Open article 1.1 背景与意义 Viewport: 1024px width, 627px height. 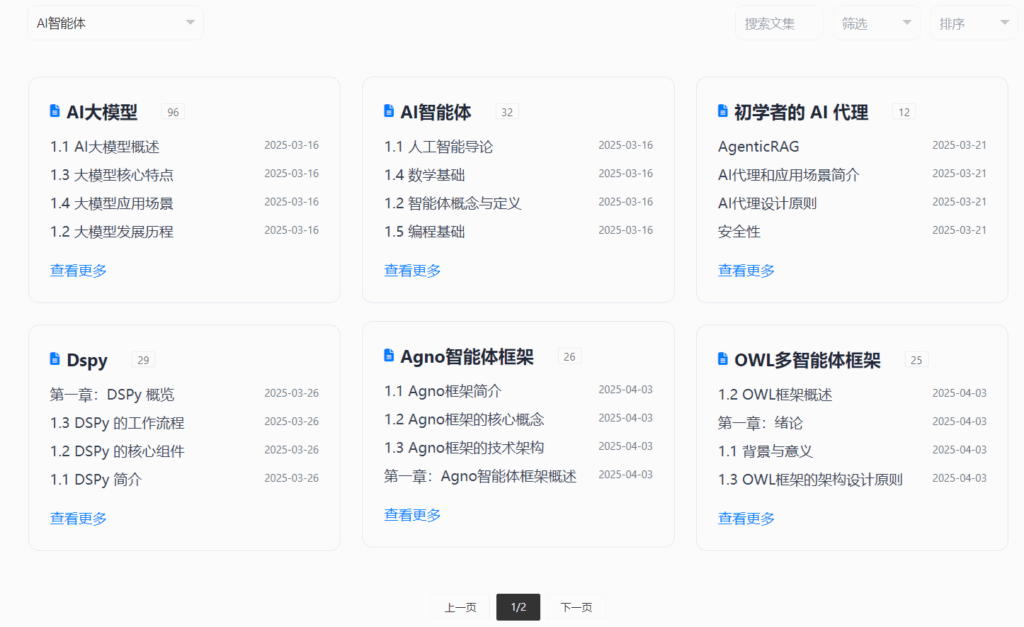click(x=765, y=451)
